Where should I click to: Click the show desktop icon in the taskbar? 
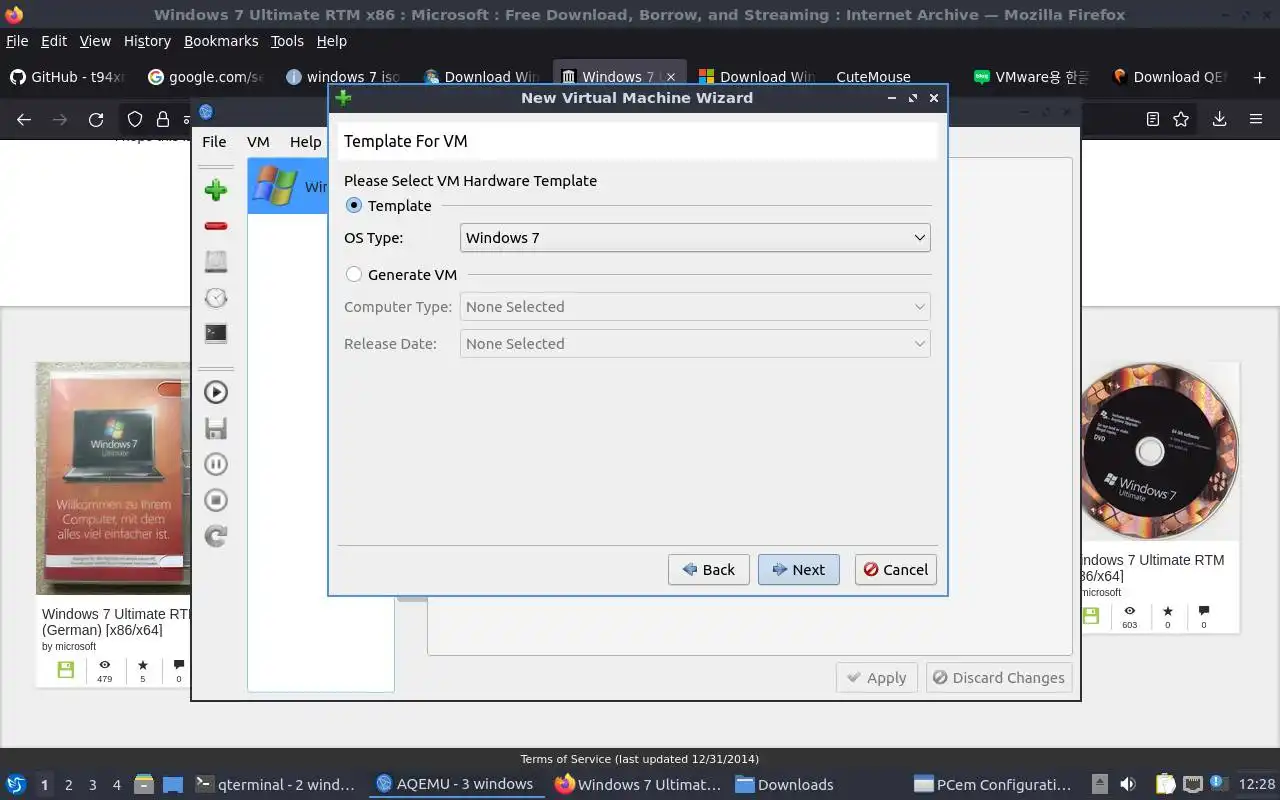point(173,784)
